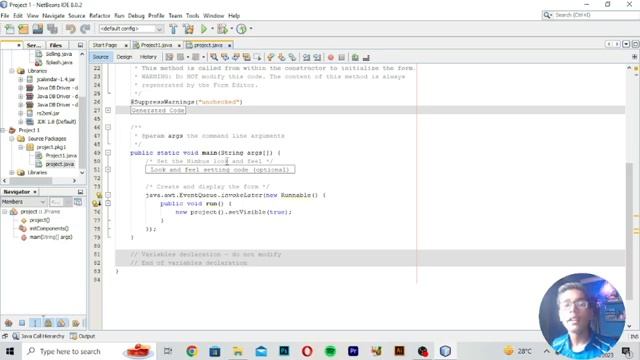Open the Output window button

(82, 336)
